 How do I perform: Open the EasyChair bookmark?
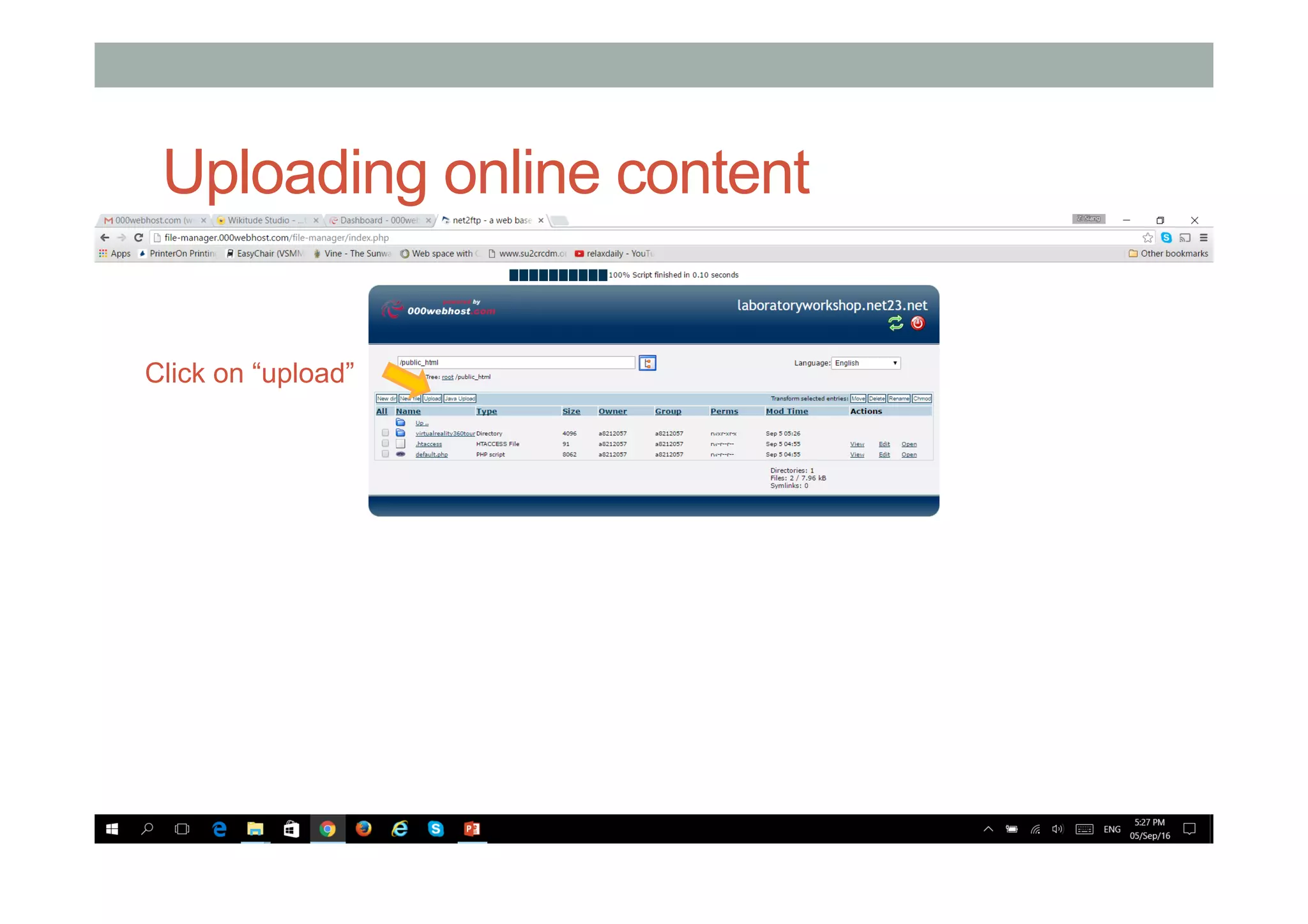click(265, 254)
